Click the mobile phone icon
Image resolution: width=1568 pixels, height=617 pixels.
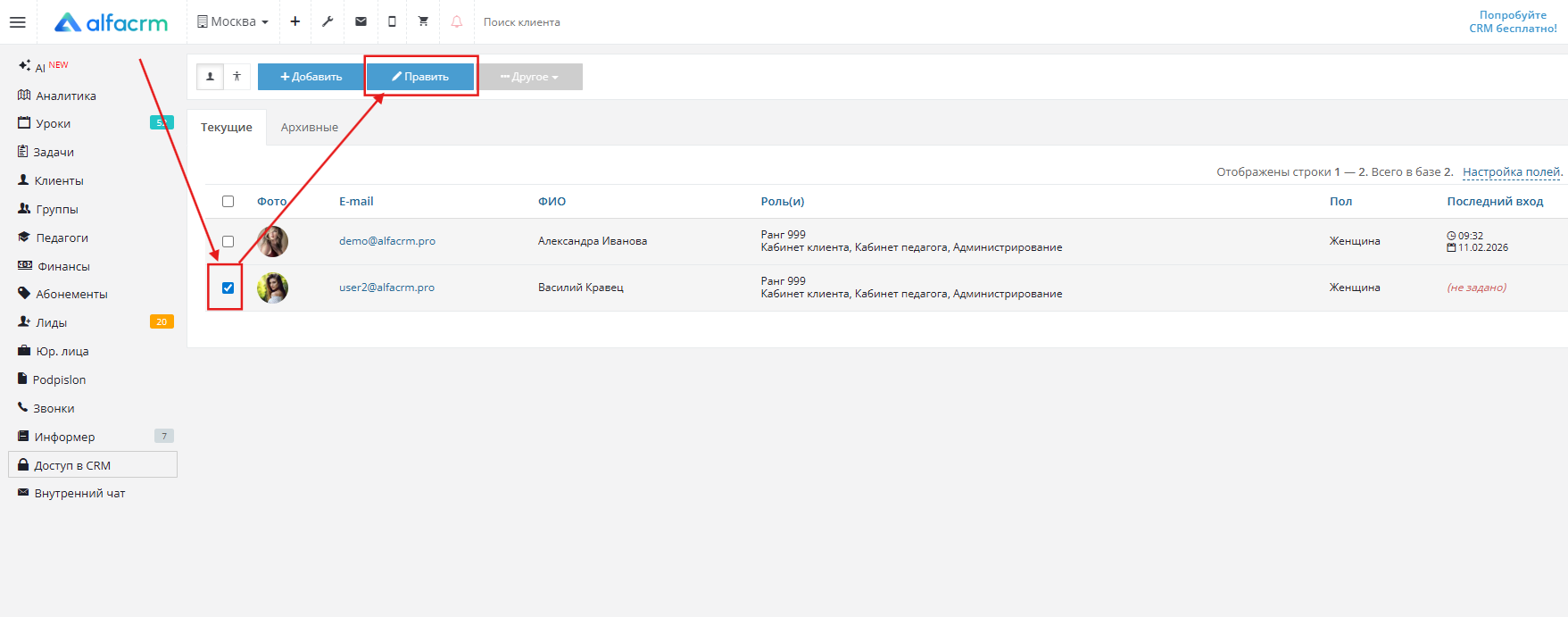[392, 21]
